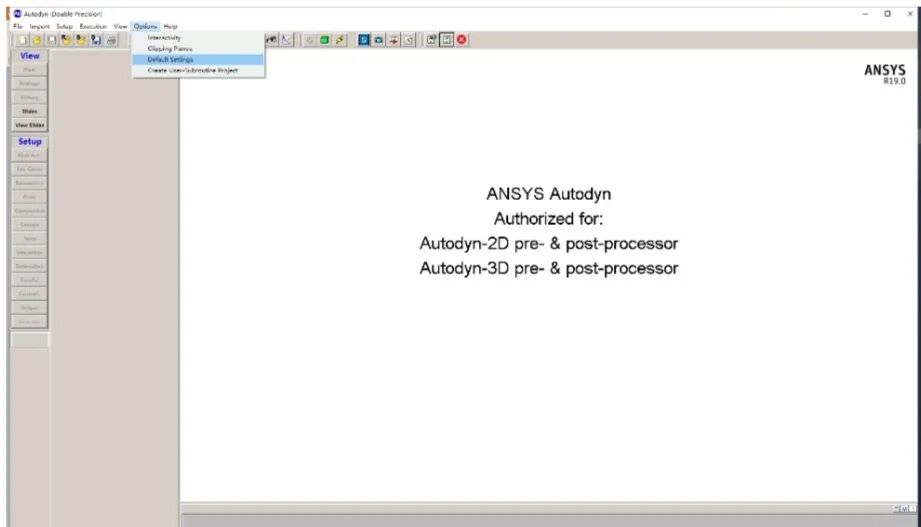Click the first folder-with-arrow toolbar icon
This screenshot has height=527, width=921.
pyautogui.click(x=66, y=40)
